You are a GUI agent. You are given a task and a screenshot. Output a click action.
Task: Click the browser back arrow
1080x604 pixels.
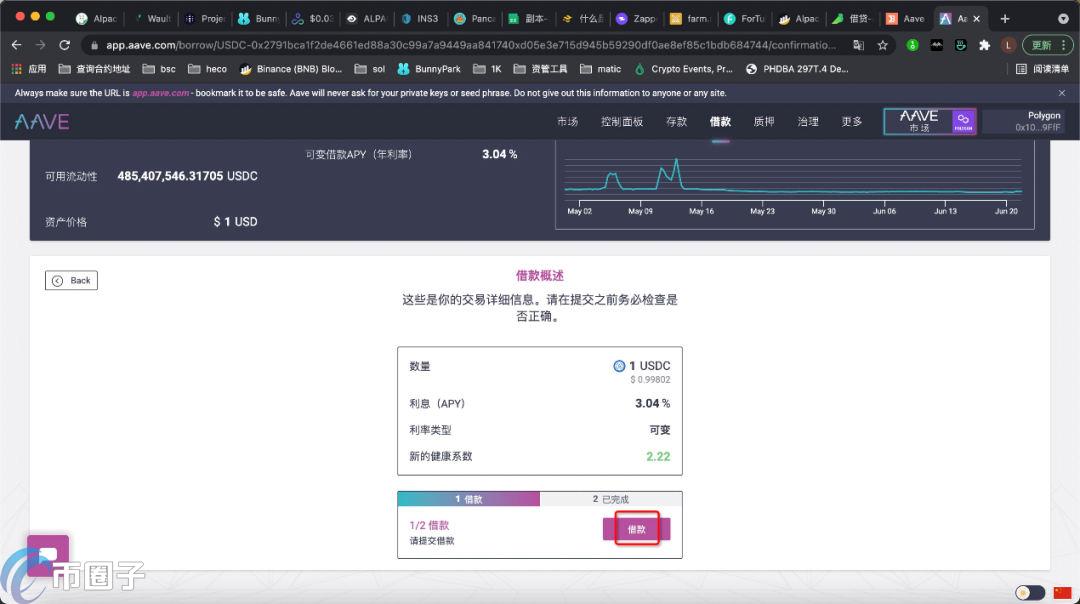pyautogui.click(x=17, y=45)
